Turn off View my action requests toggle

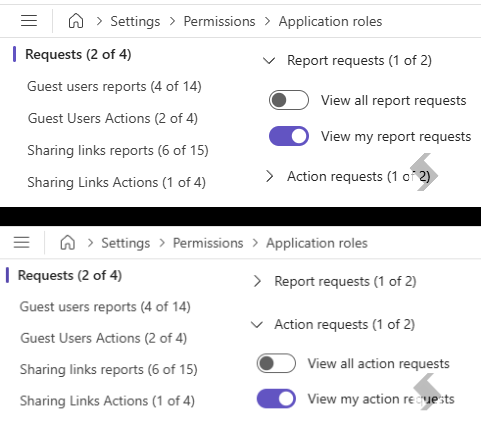276,399
